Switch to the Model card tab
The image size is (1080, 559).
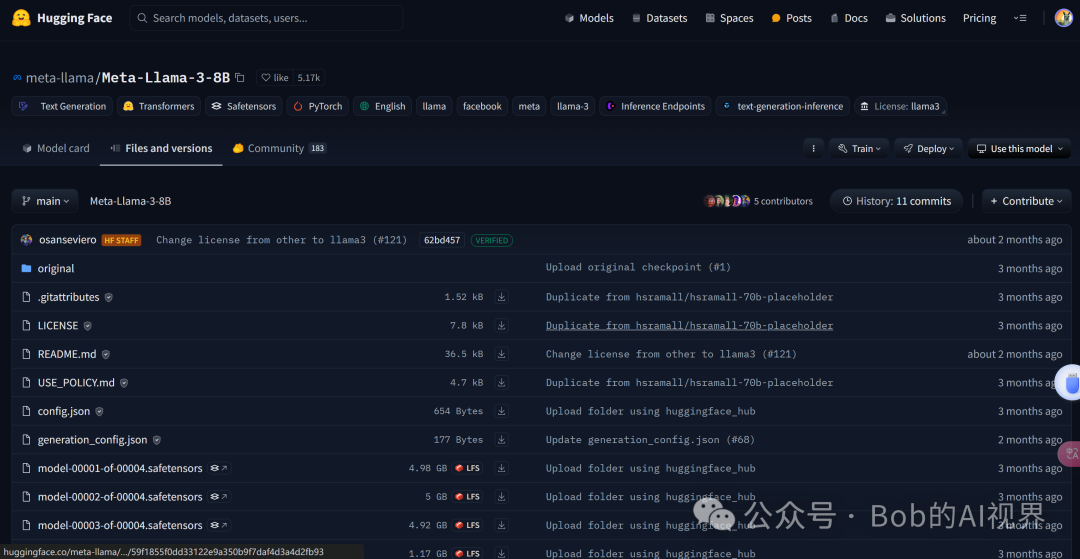click(56, 148)
